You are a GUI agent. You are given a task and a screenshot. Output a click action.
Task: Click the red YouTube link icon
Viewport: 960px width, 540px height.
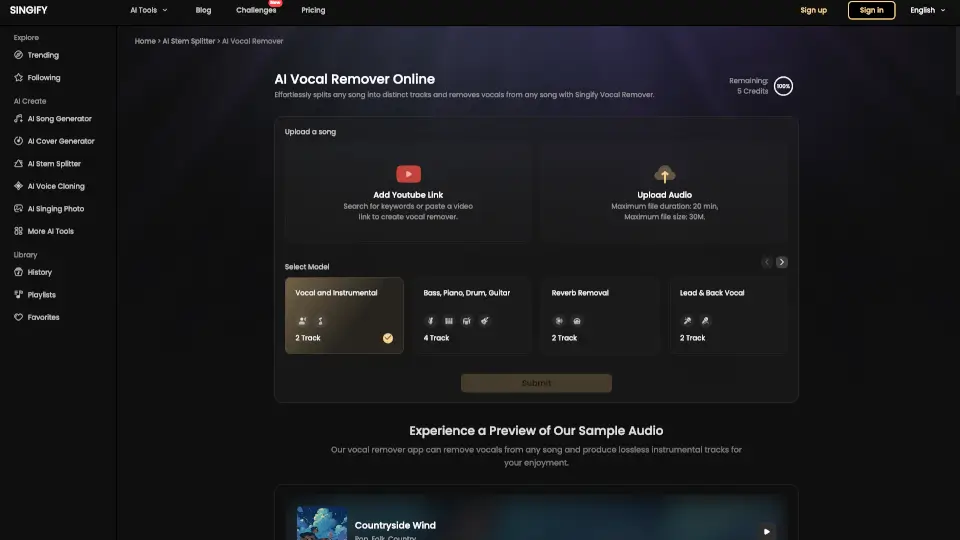click(x=408, y=174)
